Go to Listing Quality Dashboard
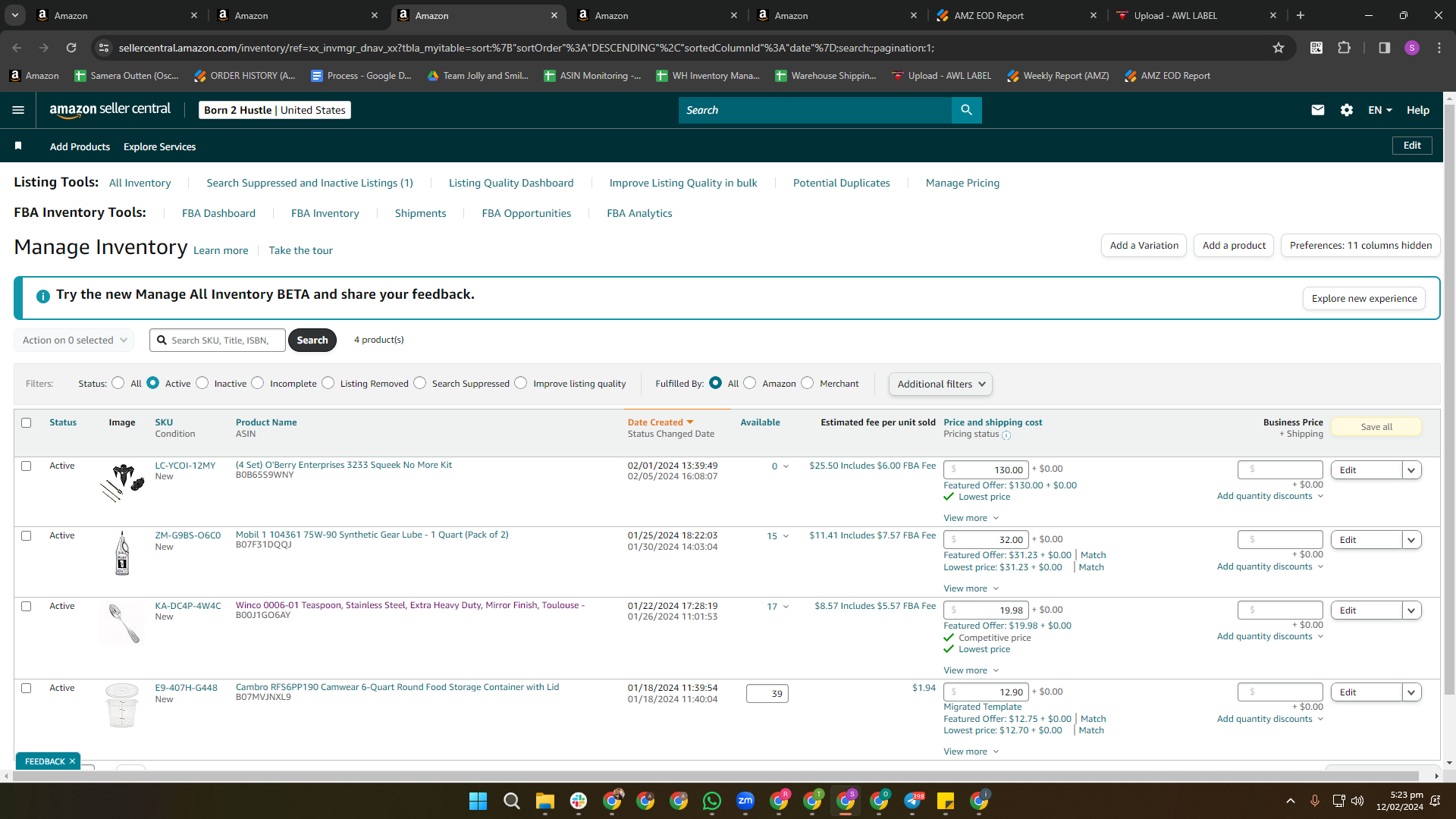Screen dimensions: 1456x819 click(x=511, y=183)
